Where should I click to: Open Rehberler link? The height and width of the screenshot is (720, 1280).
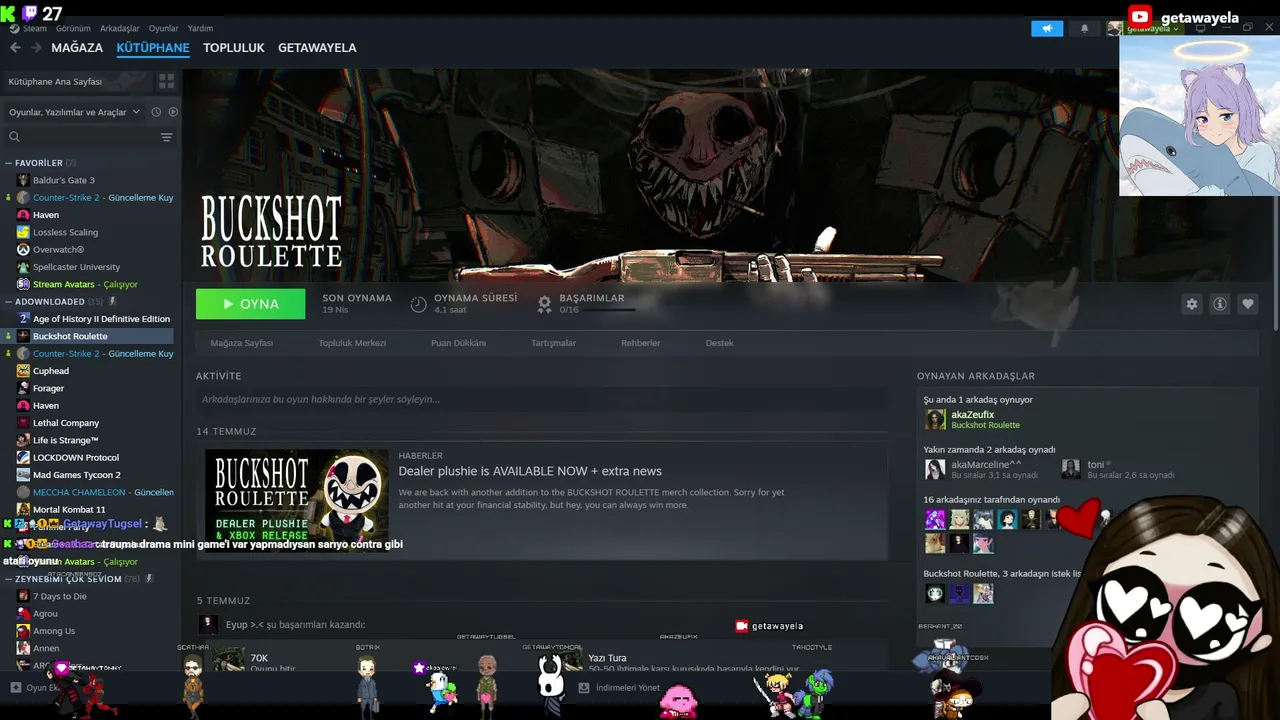(640, 343)
